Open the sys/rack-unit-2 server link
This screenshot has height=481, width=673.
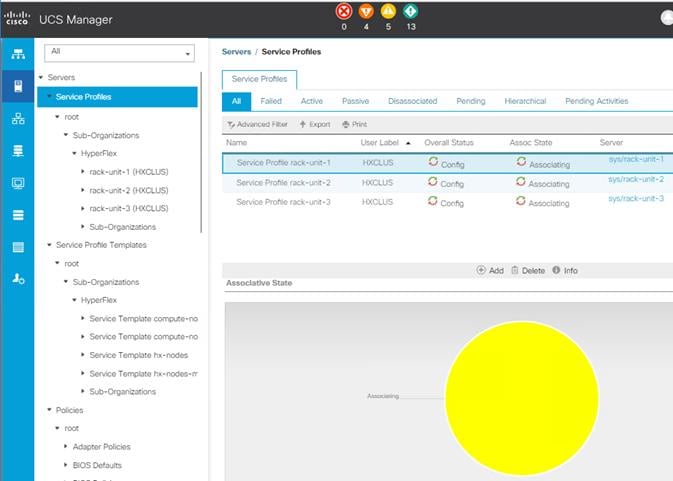click(636, 179)
